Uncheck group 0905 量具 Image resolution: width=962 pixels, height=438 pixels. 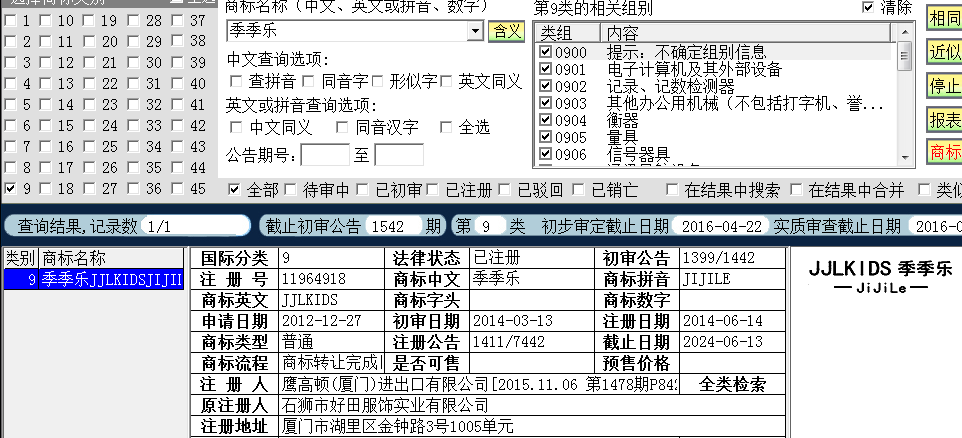pos(545,137)
